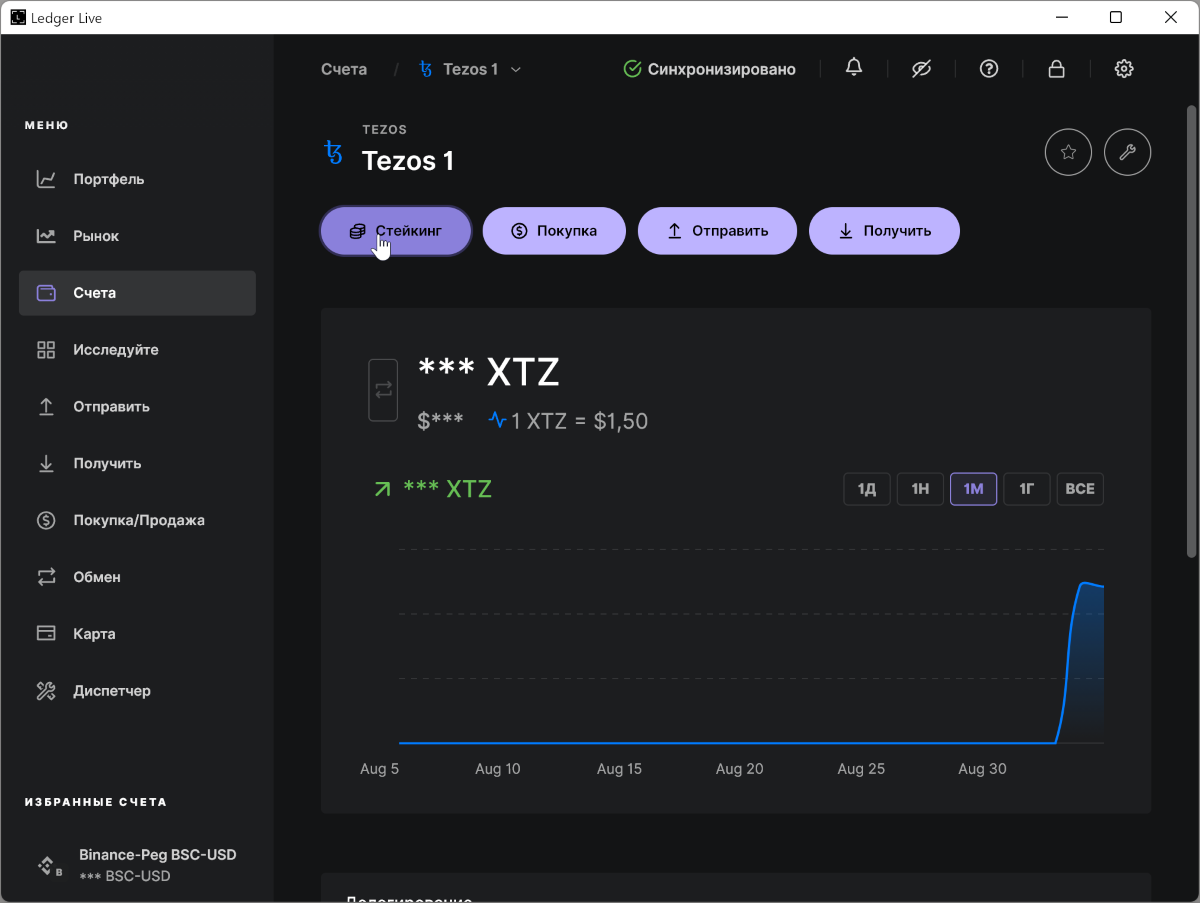
Task: Click the Исследуйте grid icon
Action: 46,350
